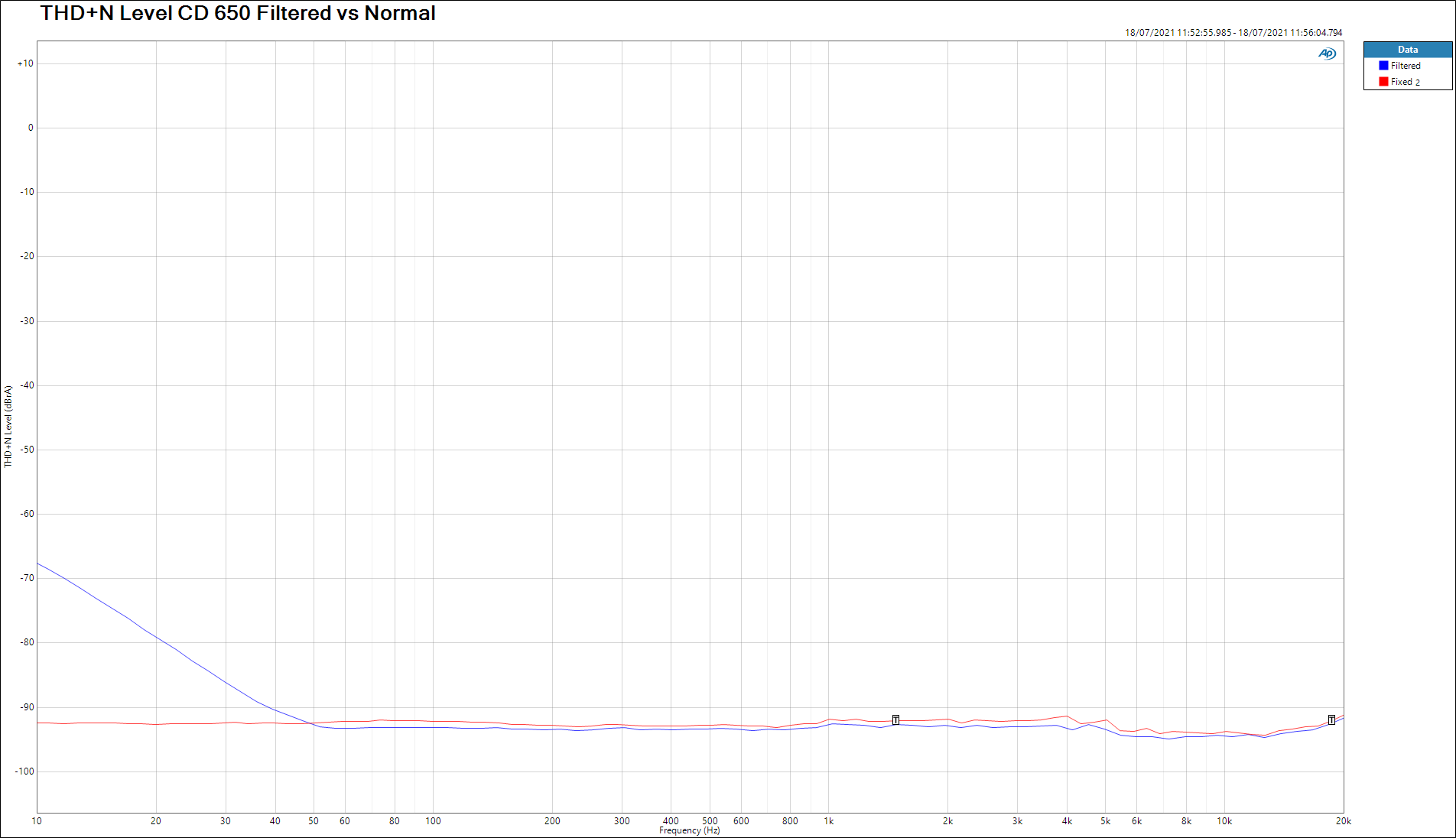Click the graph title THD+N Level CD 650
Screen dimensions: 1456x838
click(238, 14)
